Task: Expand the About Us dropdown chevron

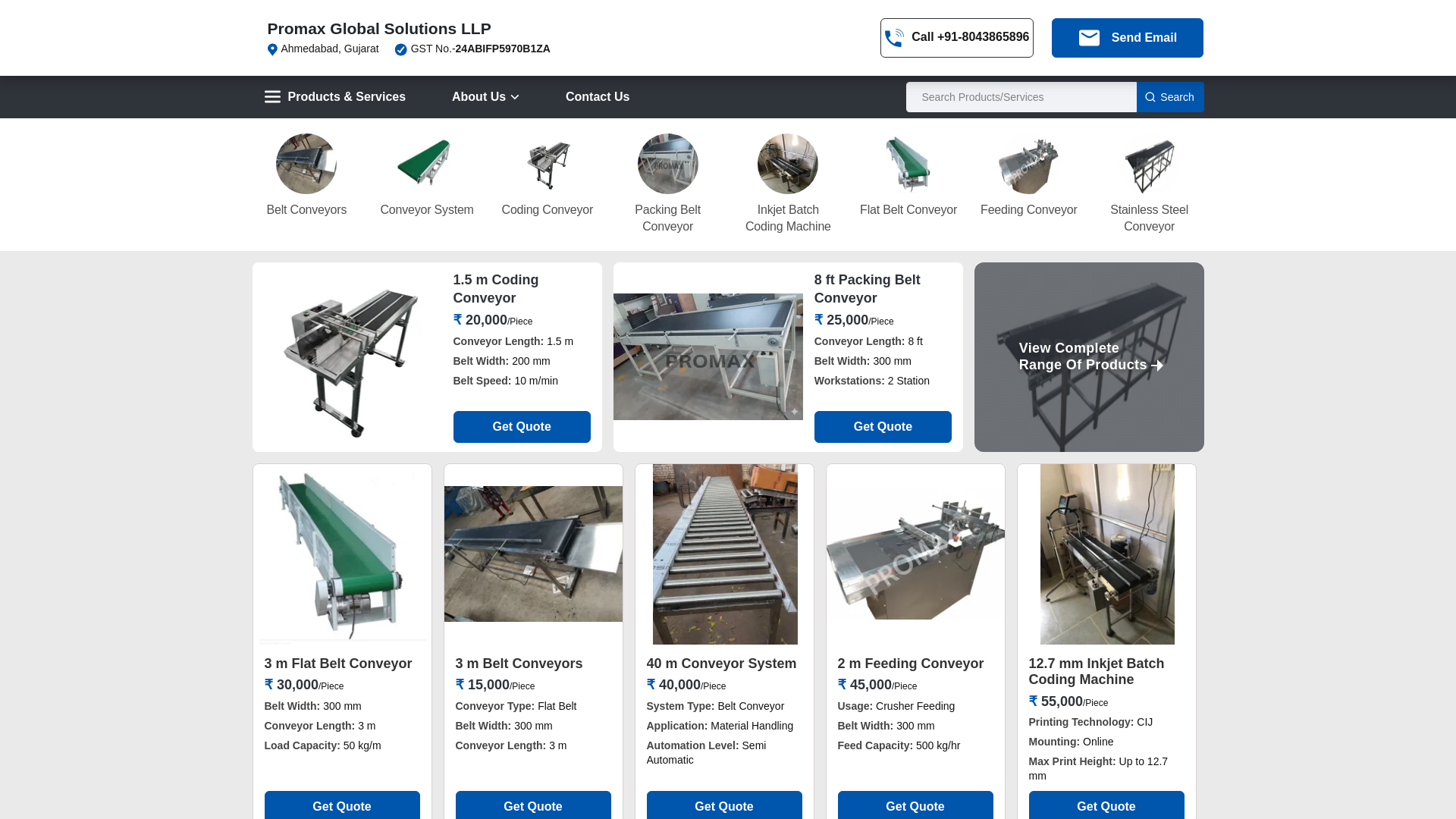Action: (x=515, y=97)
